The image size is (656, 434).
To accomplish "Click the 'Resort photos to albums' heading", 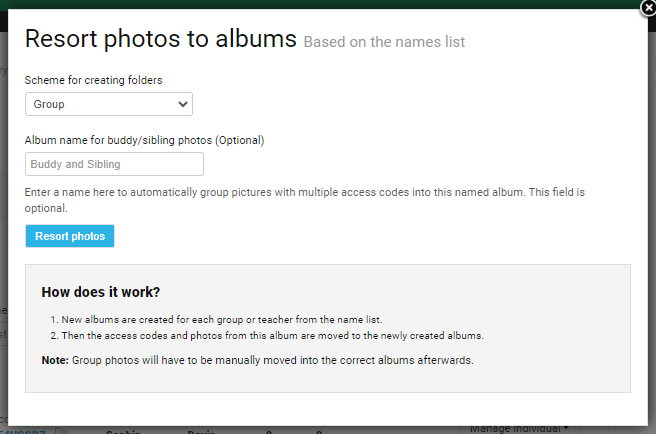I will point(161,39).
